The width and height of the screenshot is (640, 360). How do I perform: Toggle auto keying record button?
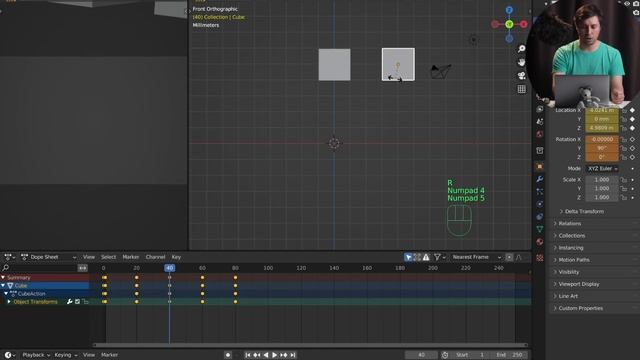[228, 355]
